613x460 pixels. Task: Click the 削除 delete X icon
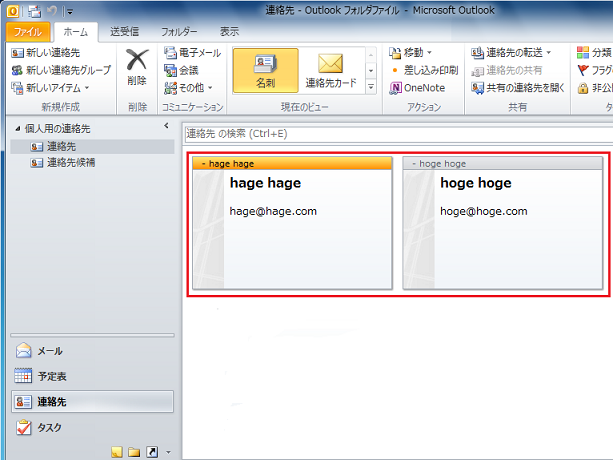tap(137, 60)
